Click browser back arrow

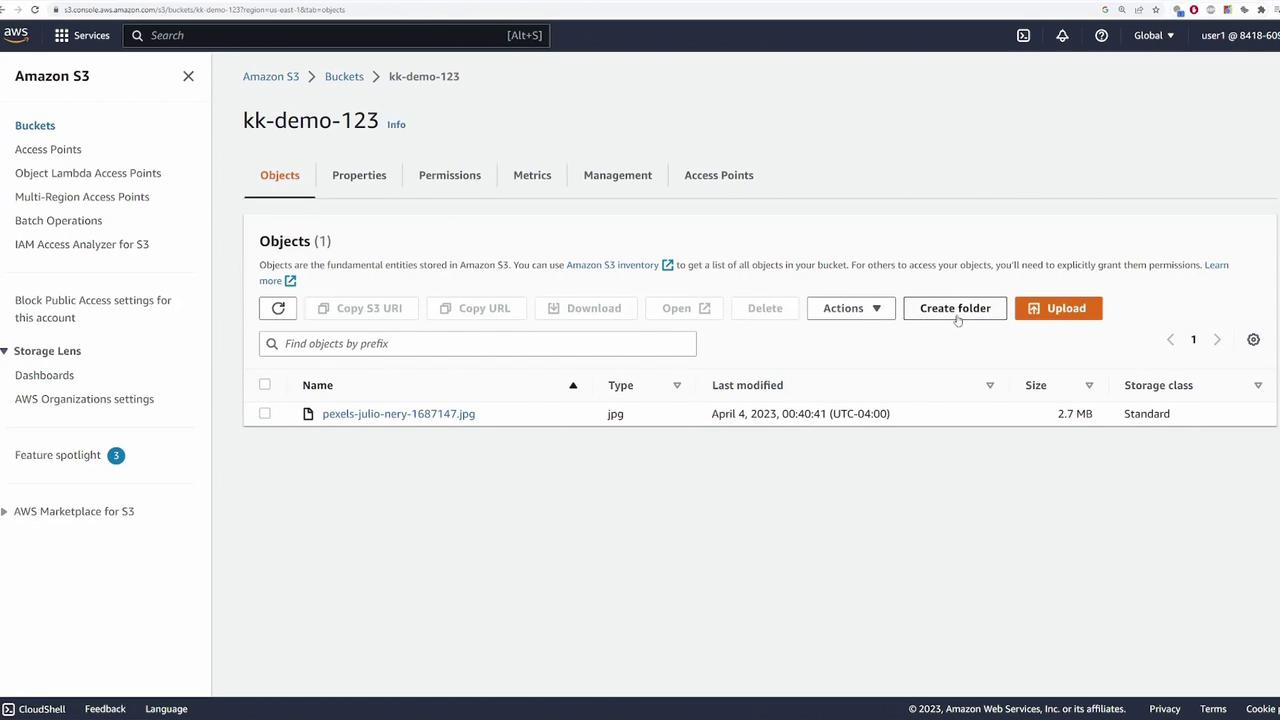click(x=4, y=9)
